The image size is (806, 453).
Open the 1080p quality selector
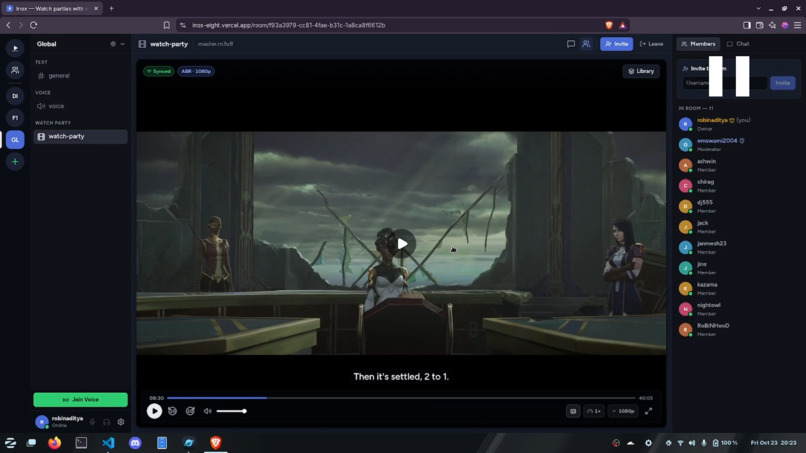[x=623, y=411]
